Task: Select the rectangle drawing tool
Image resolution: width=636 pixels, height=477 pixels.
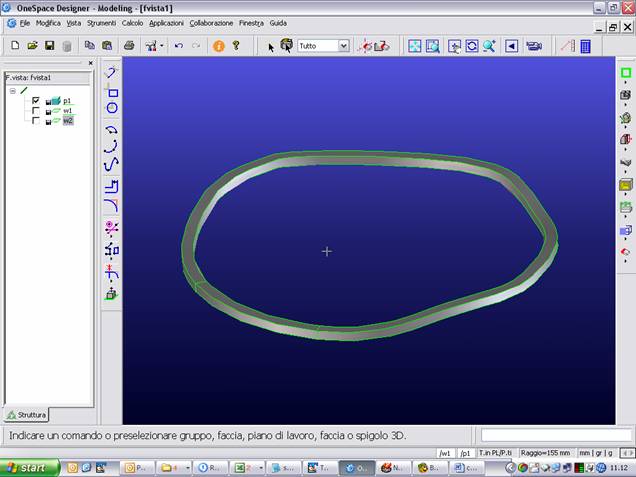Action: (x=112, y=93)
